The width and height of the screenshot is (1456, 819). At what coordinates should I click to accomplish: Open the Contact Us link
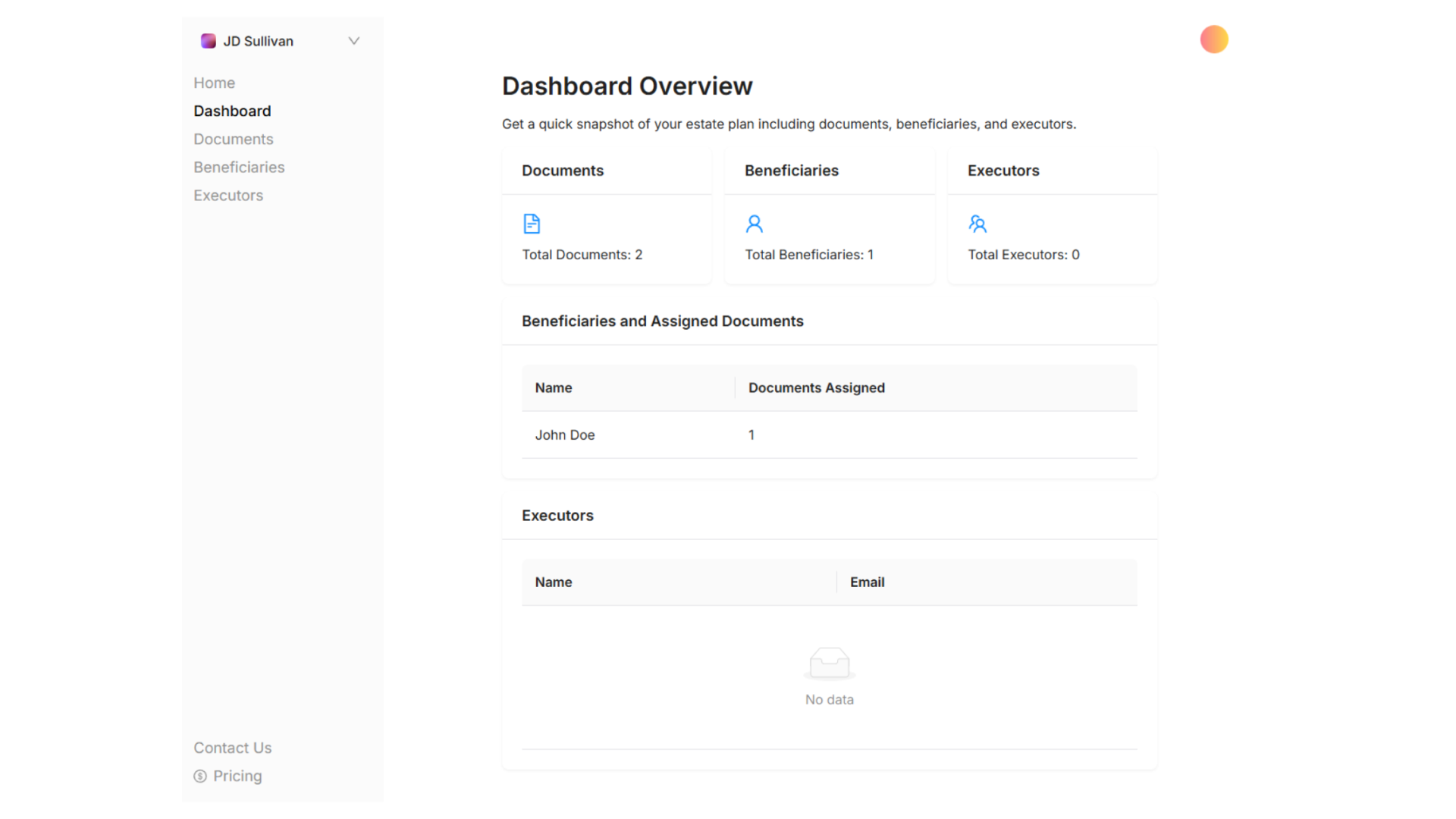232,748
